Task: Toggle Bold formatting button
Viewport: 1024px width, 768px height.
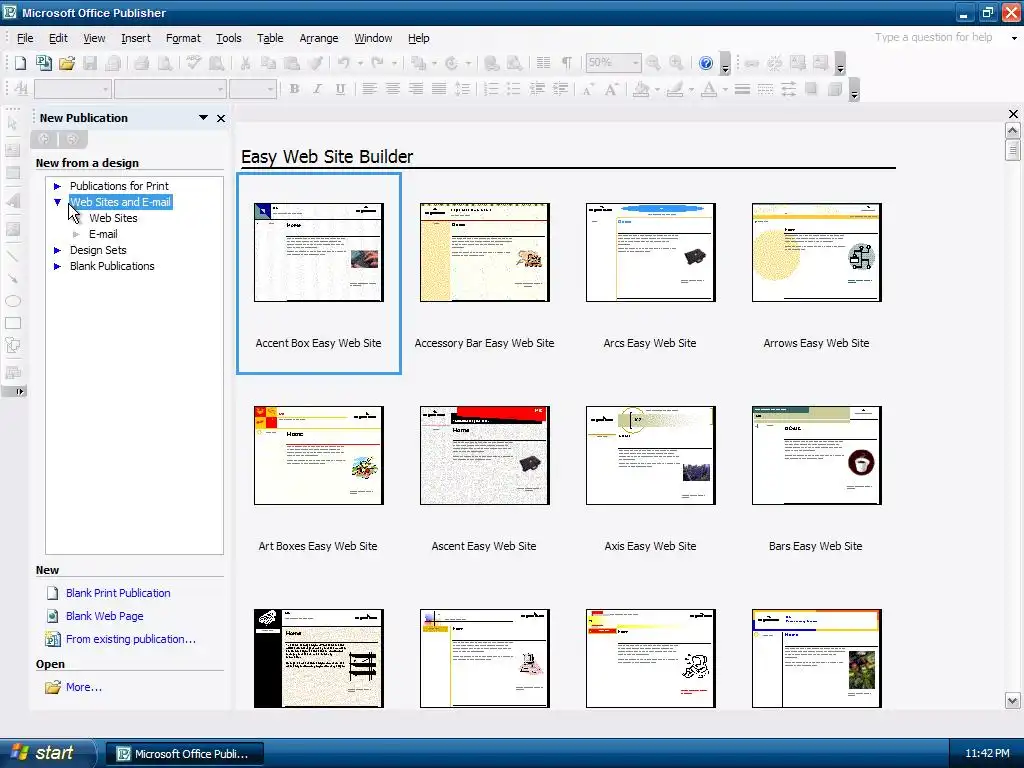Action: (295, 89)
